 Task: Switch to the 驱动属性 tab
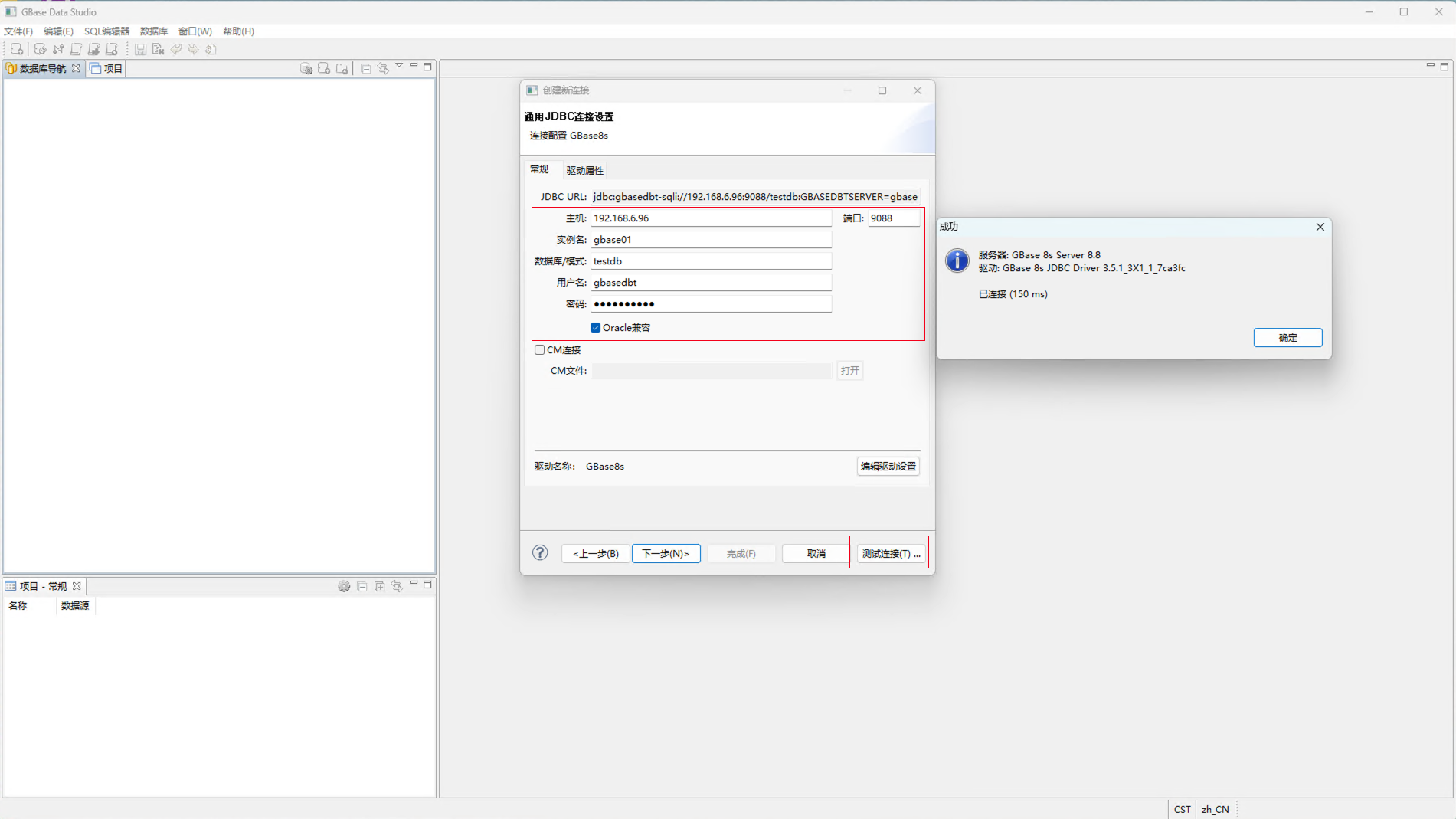(584, 169)
